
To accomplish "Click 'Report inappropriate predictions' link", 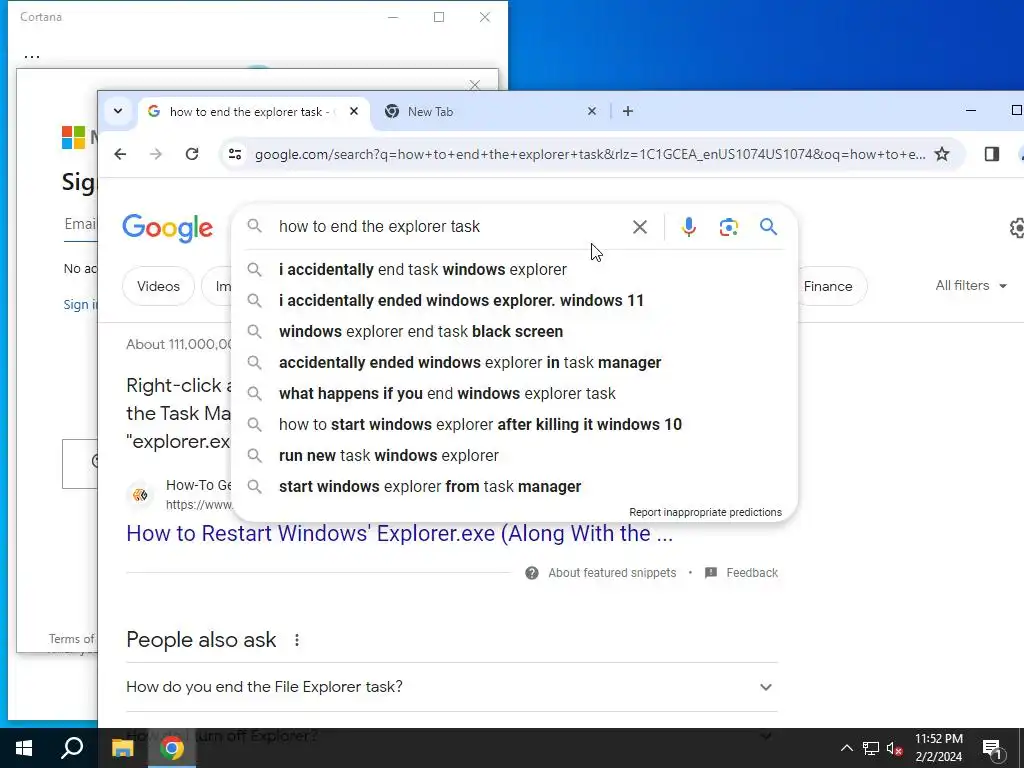I will 705,512.
